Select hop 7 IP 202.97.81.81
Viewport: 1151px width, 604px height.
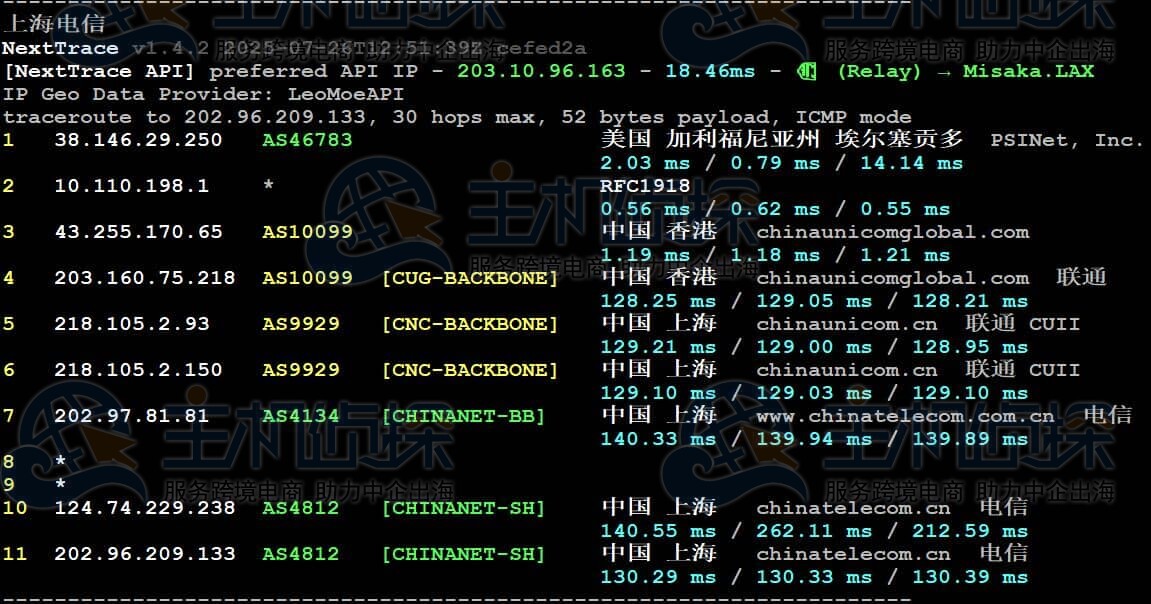pyautogui.click(x=131, y=416)
